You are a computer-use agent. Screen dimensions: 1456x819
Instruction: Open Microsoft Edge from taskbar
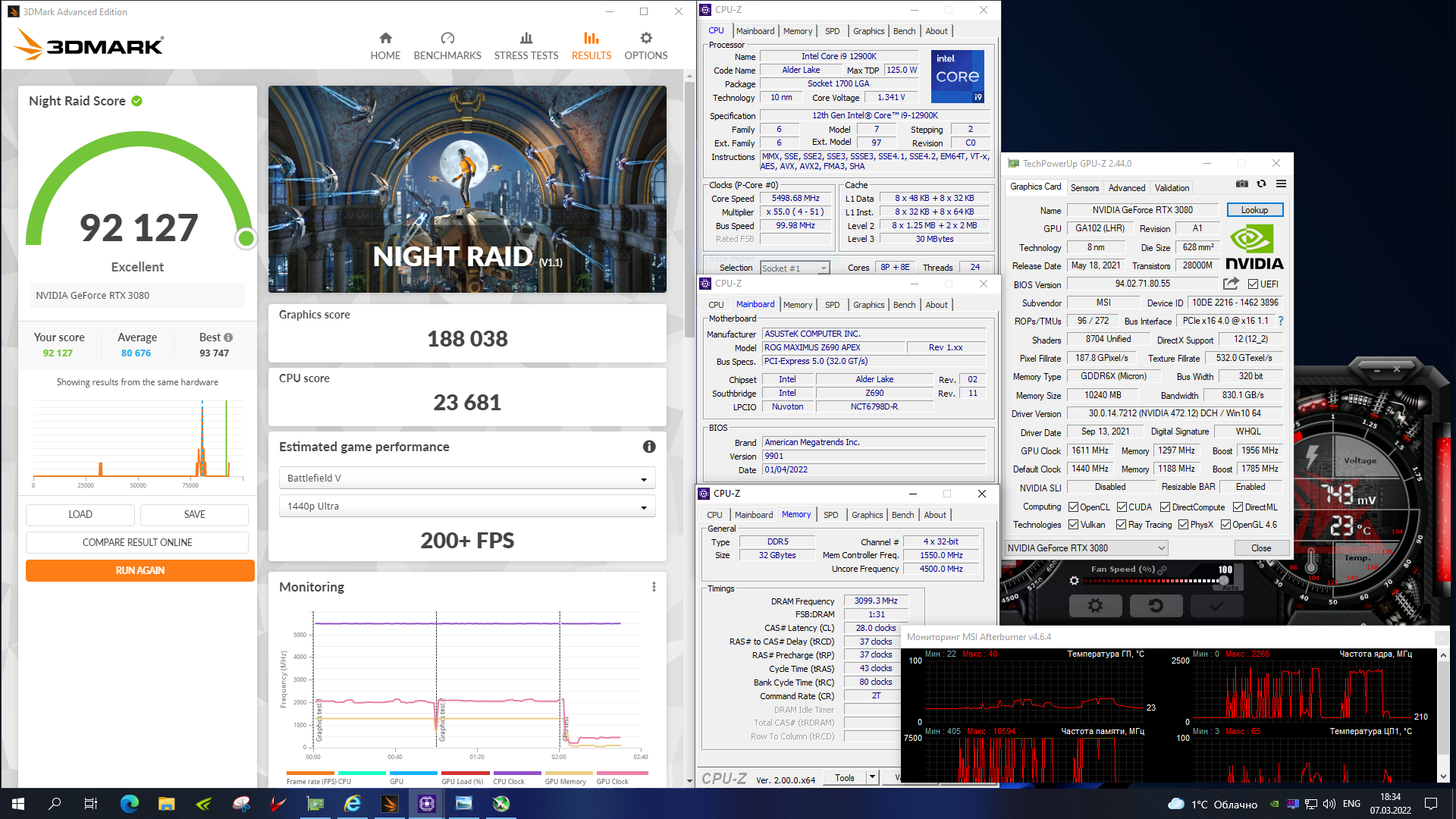click(129, 804)
